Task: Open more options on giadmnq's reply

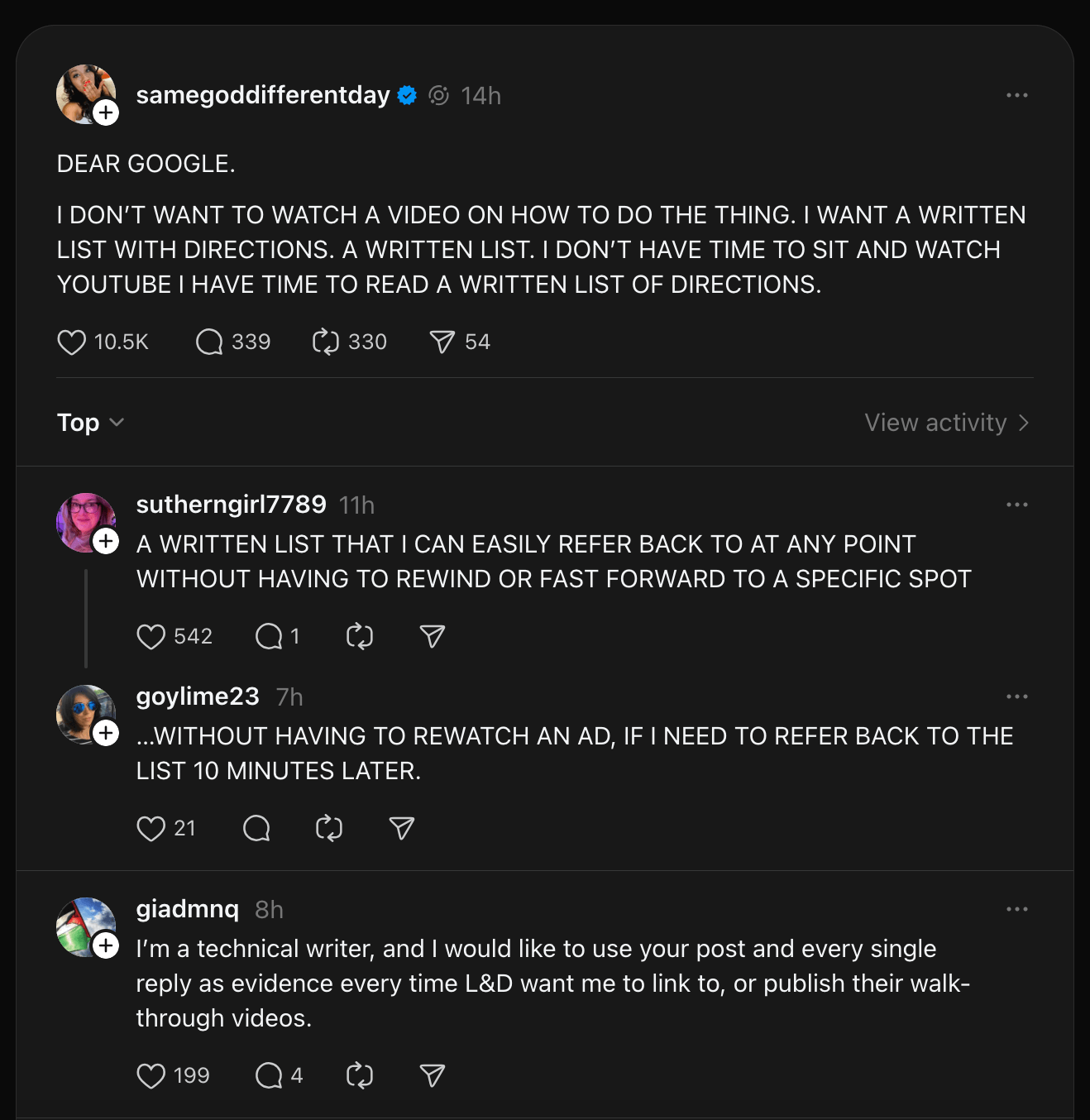Action: click(x=1016, y=909)
